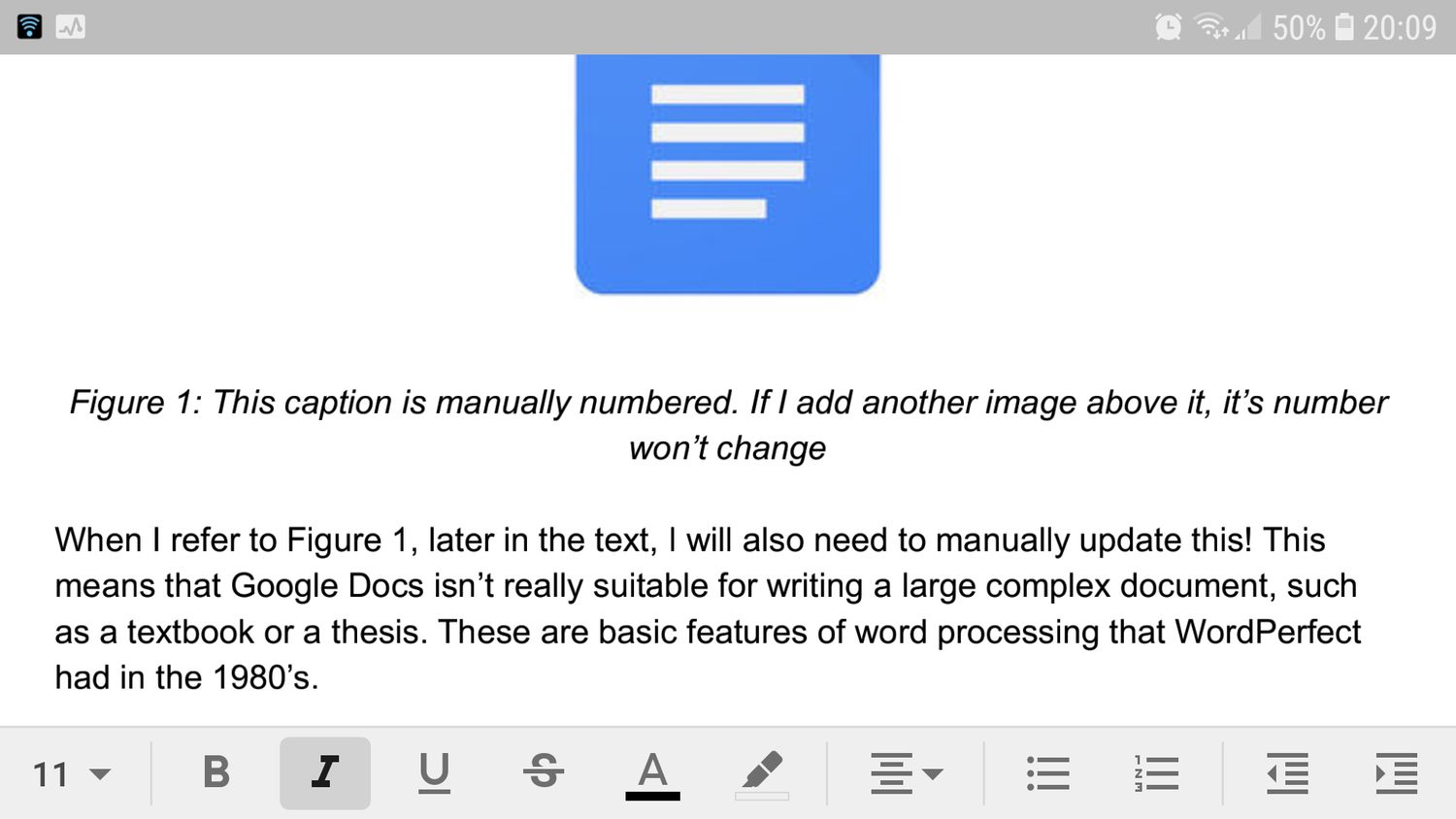Image resolution: width=1456 pixels, height=819 pixels.
Task: Click the text "had in the 1980's."
Action: [x=186, y=677]
